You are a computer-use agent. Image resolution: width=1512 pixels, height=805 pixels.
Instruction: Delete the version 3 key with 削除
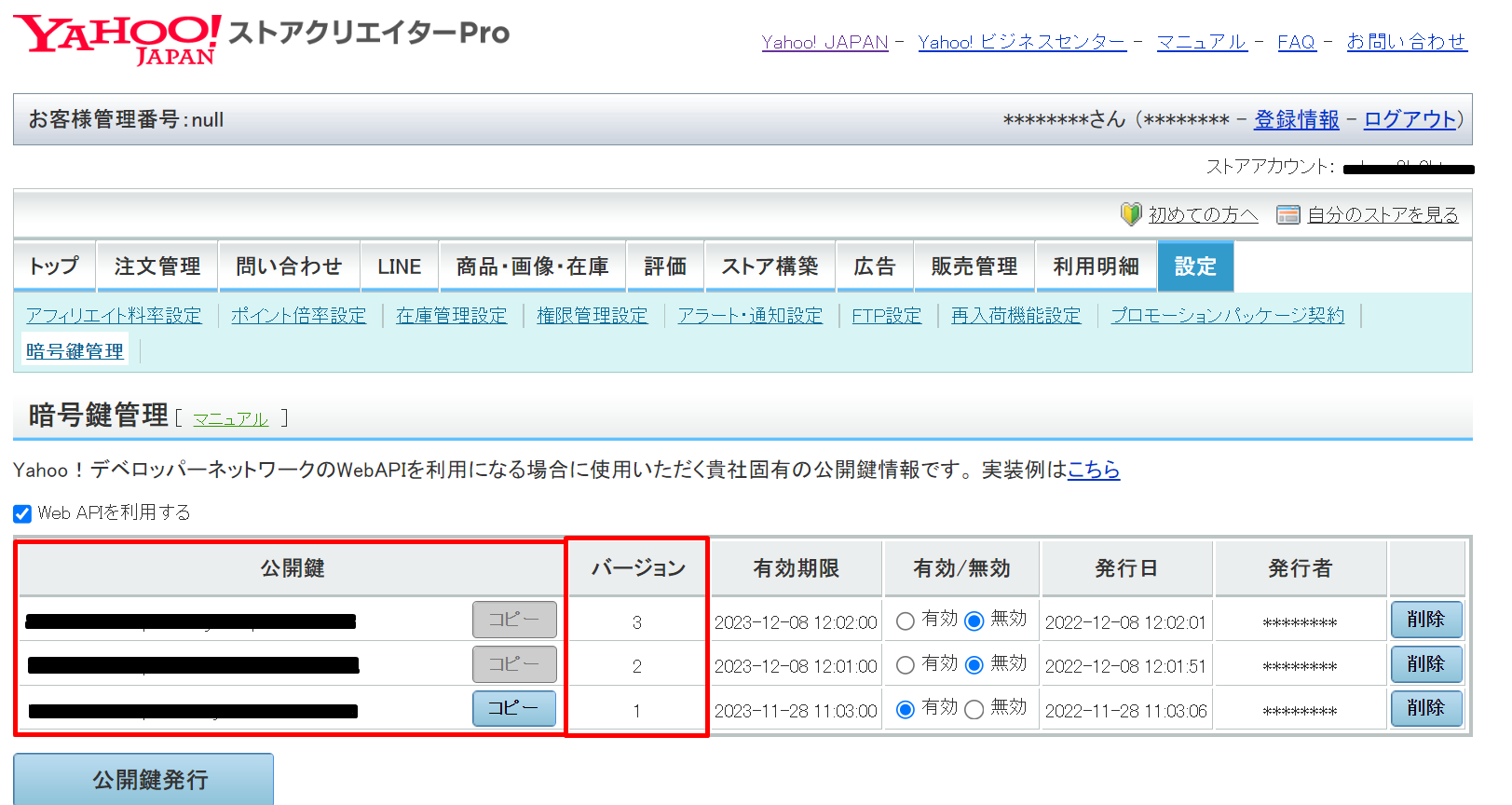coord(1426,620)
